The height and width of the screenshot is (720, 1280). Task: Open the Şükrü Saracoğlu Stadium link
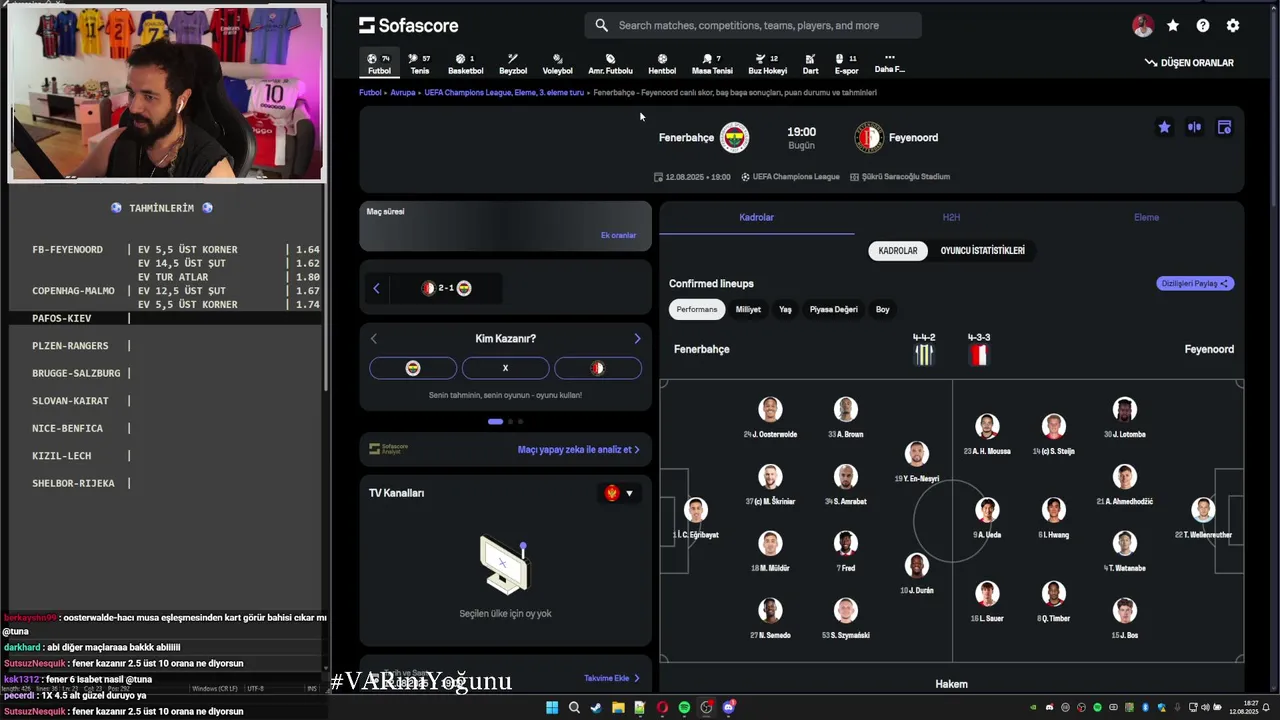click(x=900, y=177)
